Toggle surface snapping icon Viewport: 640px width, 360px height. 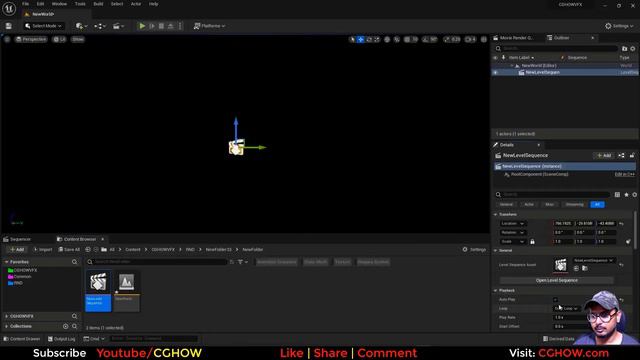click(x=397, y=40)
